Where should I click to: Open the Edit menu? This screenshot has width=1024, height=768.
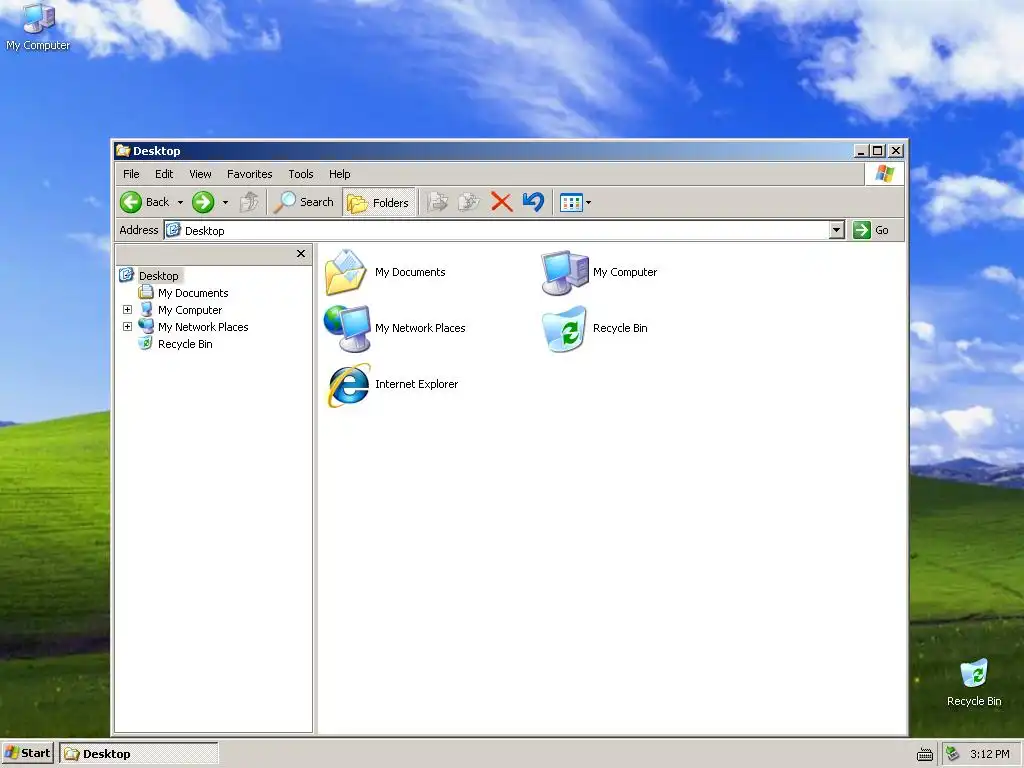coord(164,174)
